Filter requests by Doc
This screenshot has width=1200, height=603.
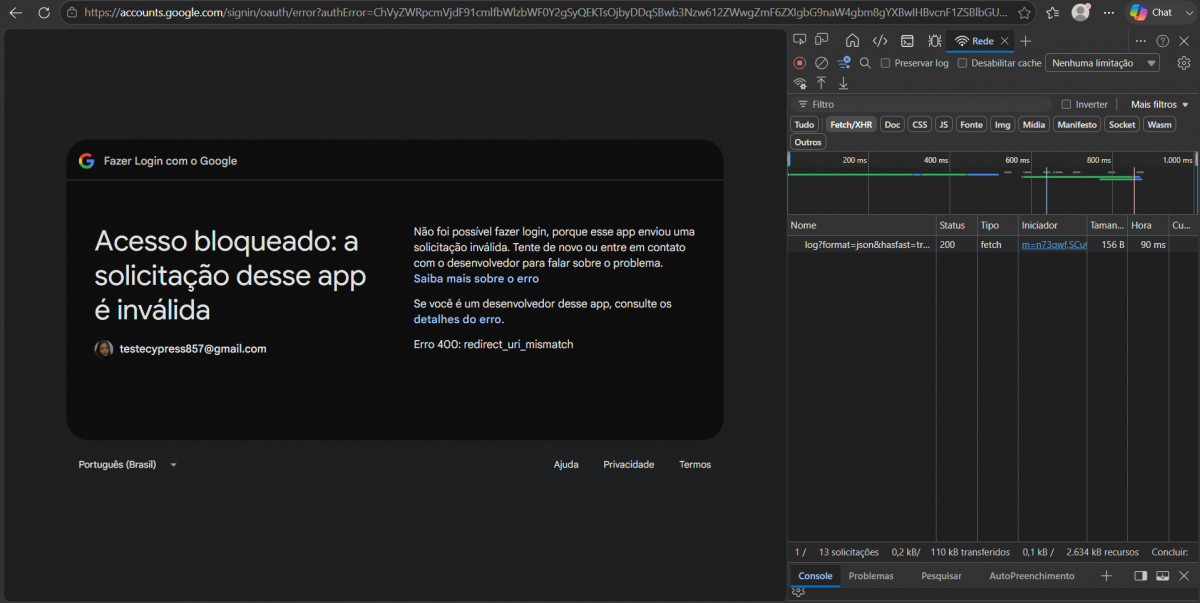tap(892, 124)
